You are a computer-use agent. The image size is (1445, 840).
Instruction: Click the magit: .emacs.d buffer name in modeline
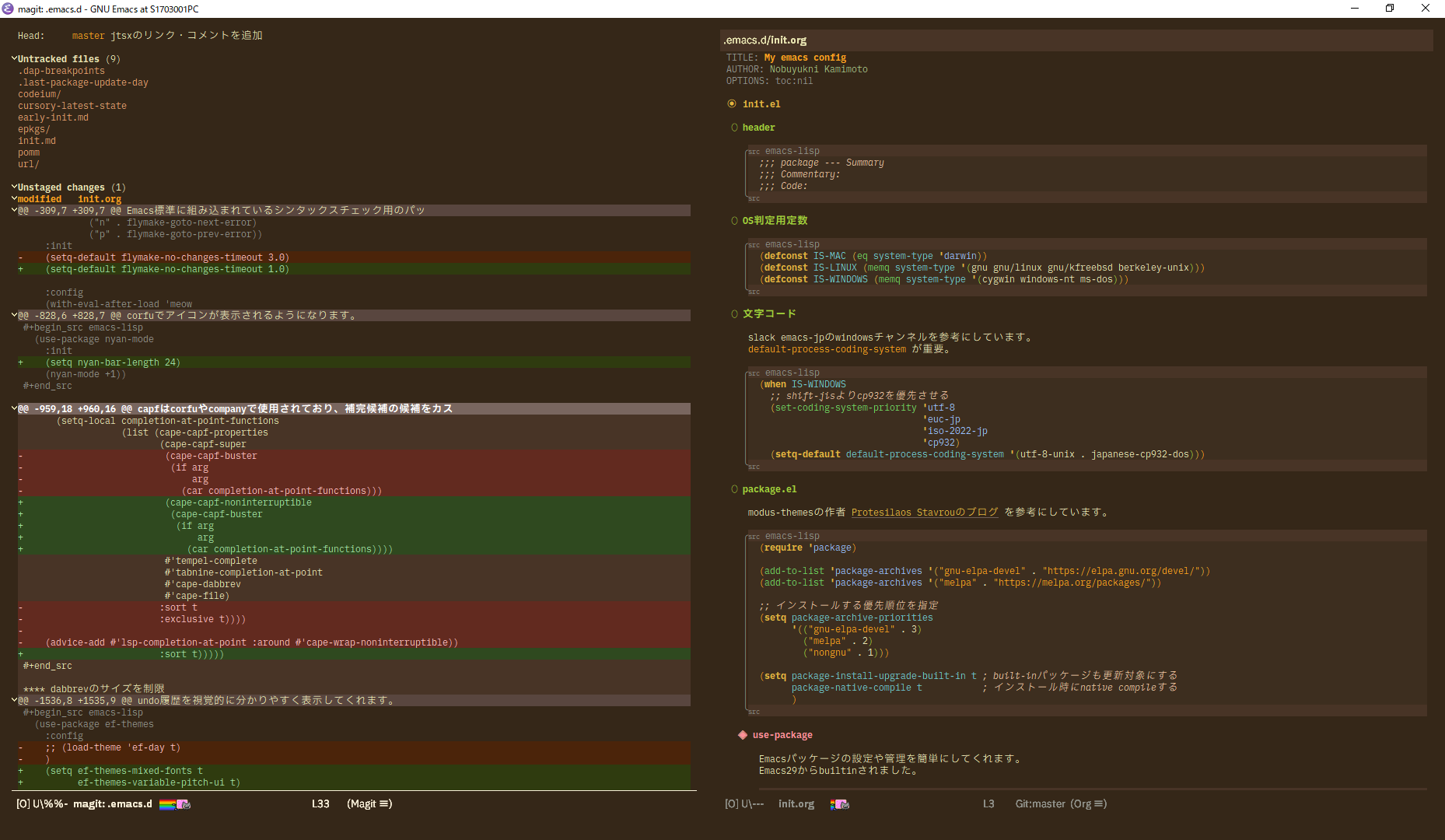112,804
